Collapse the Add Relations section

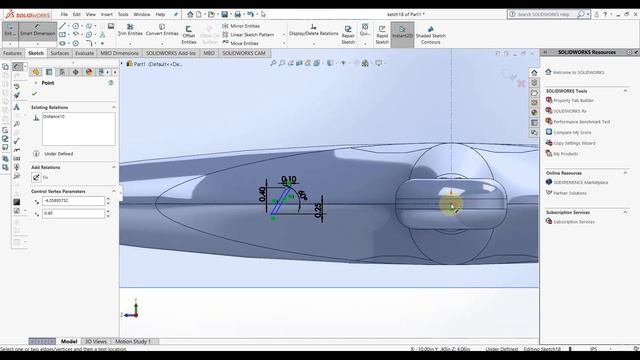pos(114,167)
